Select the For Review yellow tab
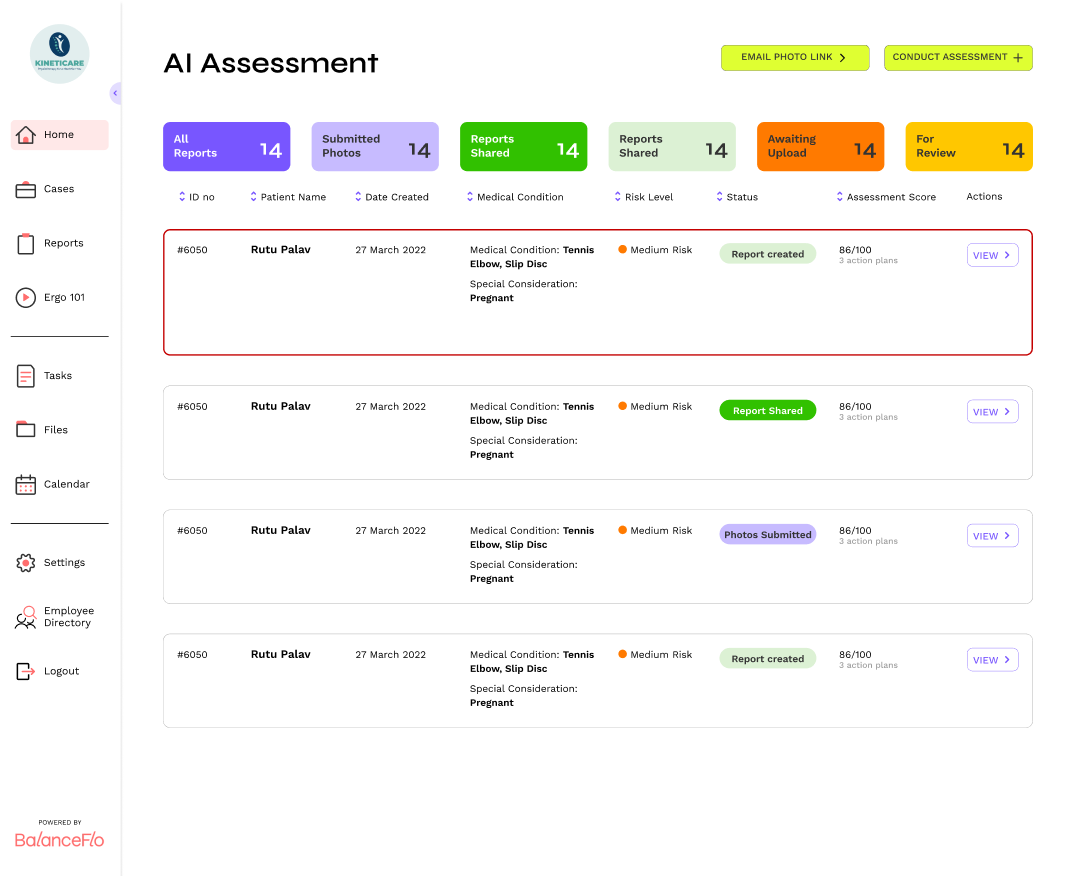 coord(969,147)
